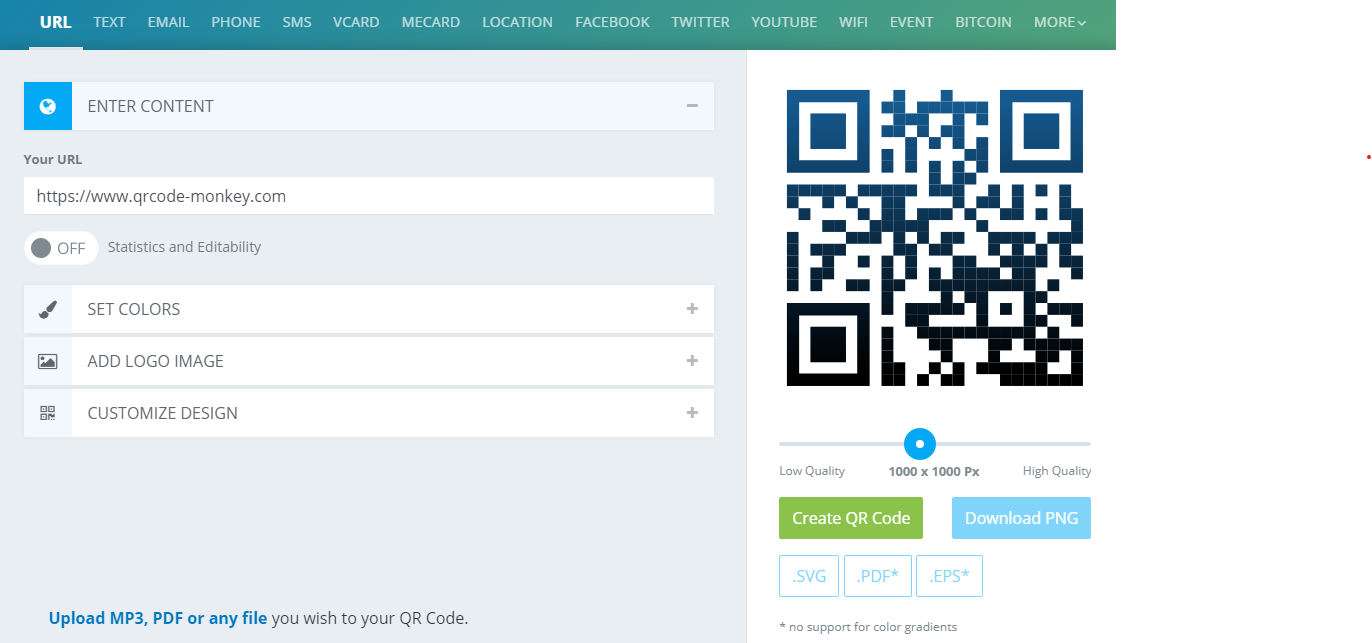Expand Add Logo Image with the plus sign
The width and height of the screenshot is (1372, 643).
coord(692,361)
